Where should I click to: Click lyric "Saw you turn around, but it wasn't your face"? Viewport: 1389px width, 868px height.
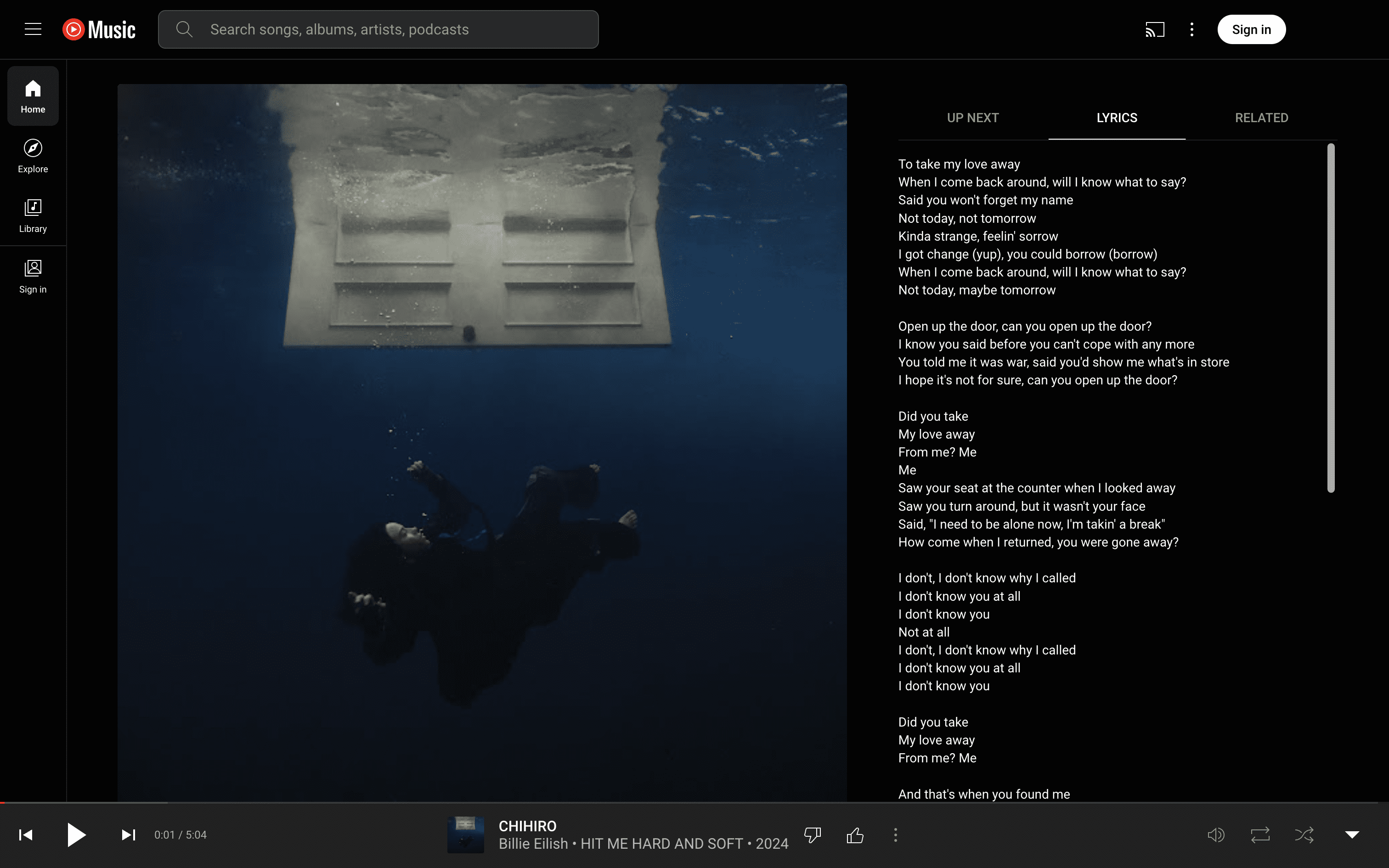1022,506
